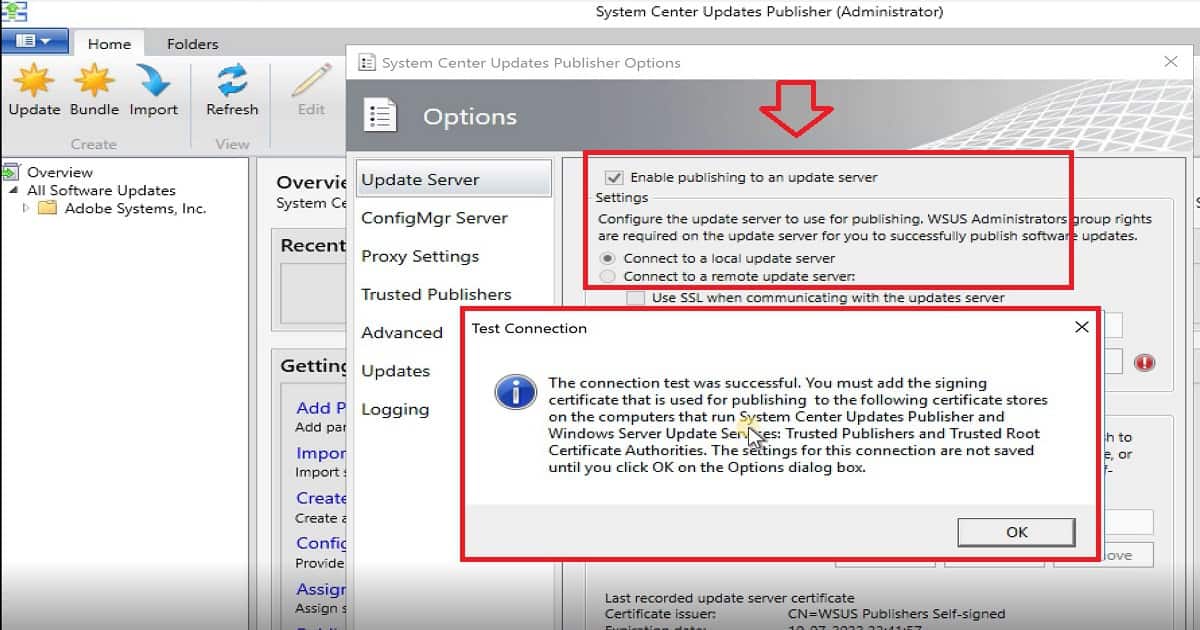This screenshot has height=630, width=1200.
Task: Refresh the view using the Refresh icon
Action: pyautogui.click(x=232, y=80)
